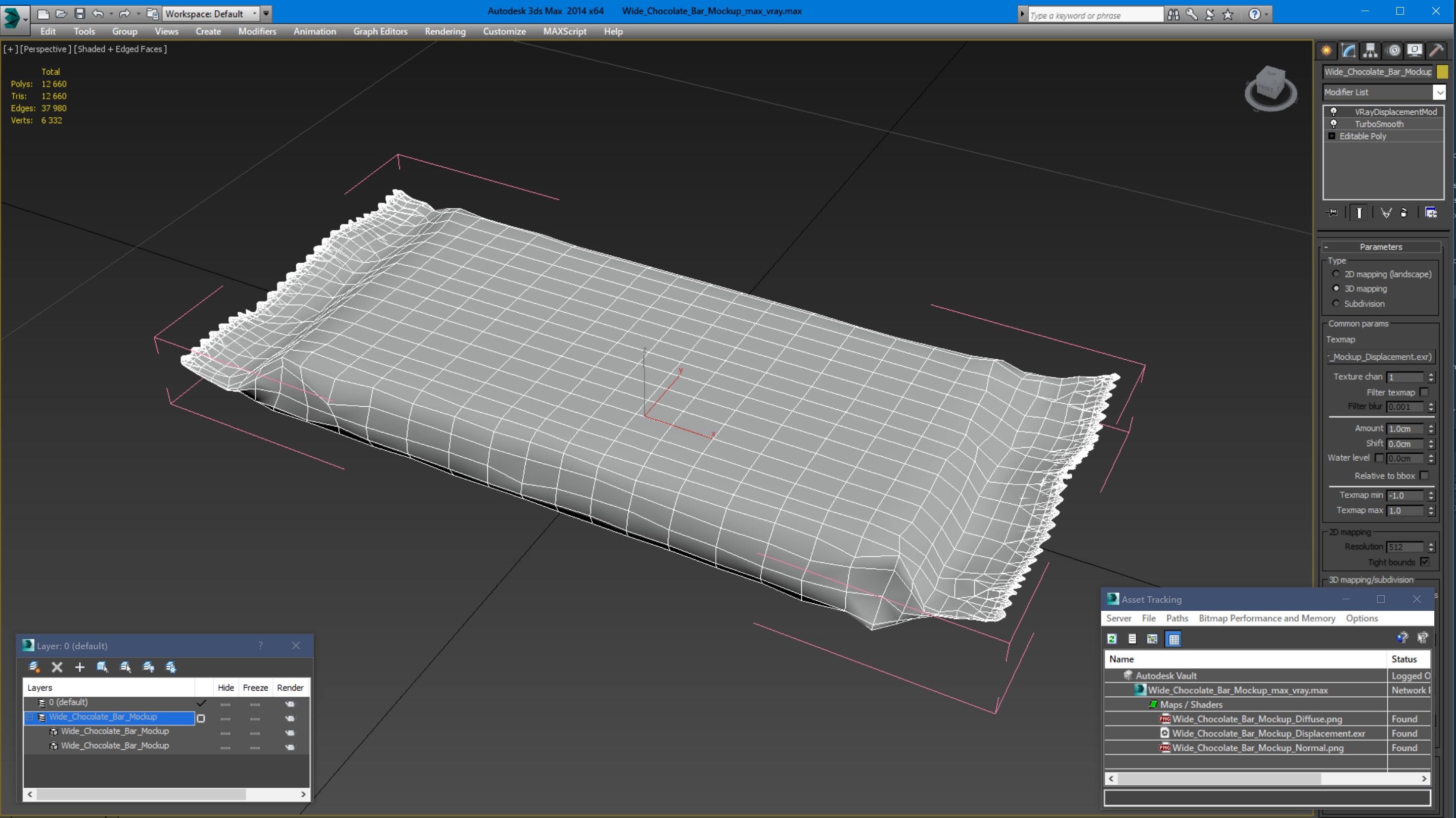Screen dimensions: 1456x818
Task: Click Remove Modifier trash icon
Action: [x=1403, y=213]
